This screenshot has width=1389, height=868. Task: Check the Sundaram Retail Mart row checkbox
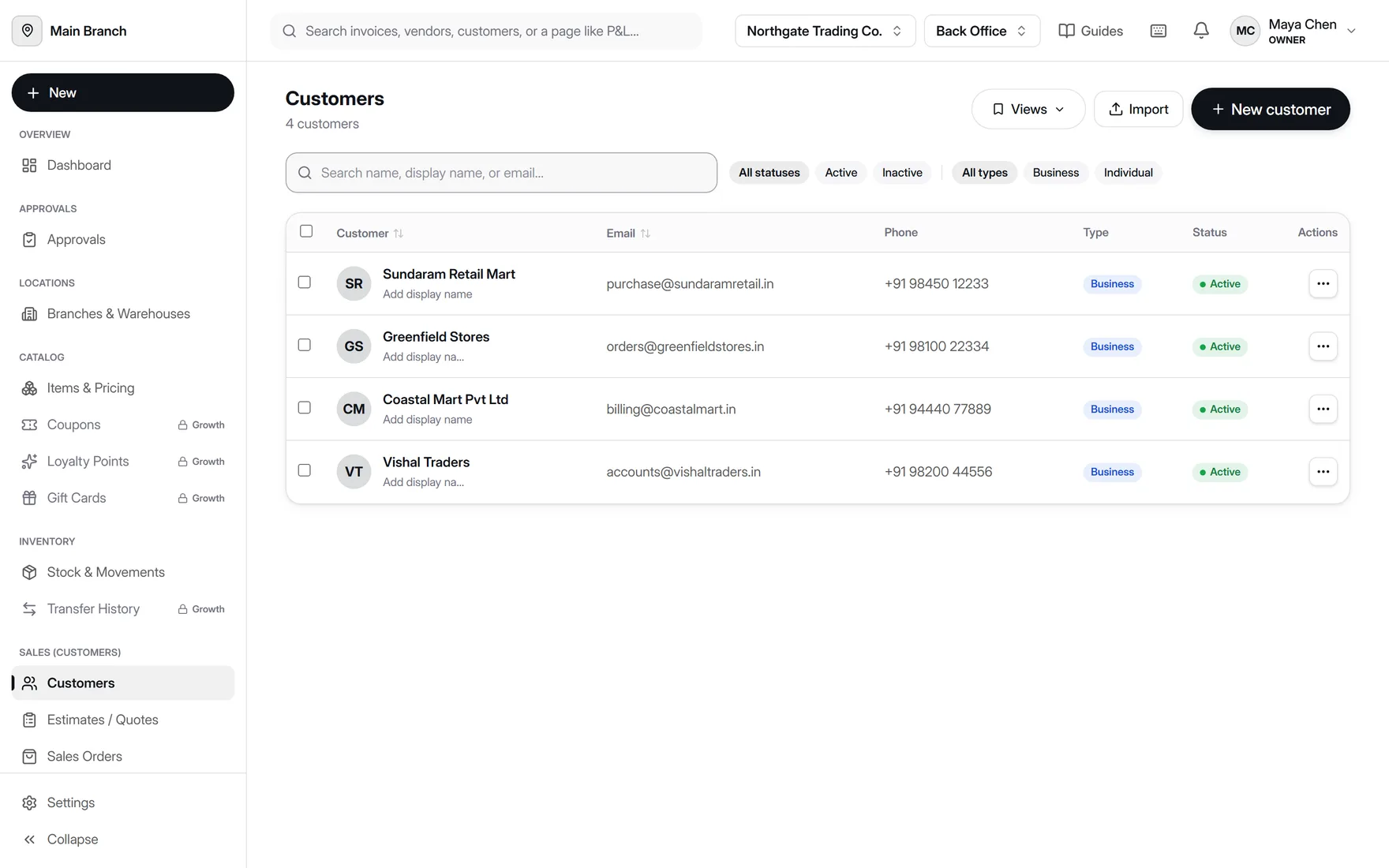[304, 282]
